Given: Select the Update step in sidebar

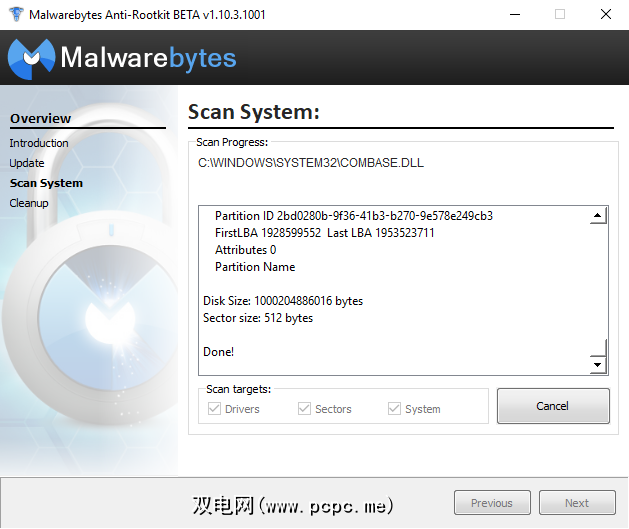Looking at the screenshot, I should tap(27, 163).
